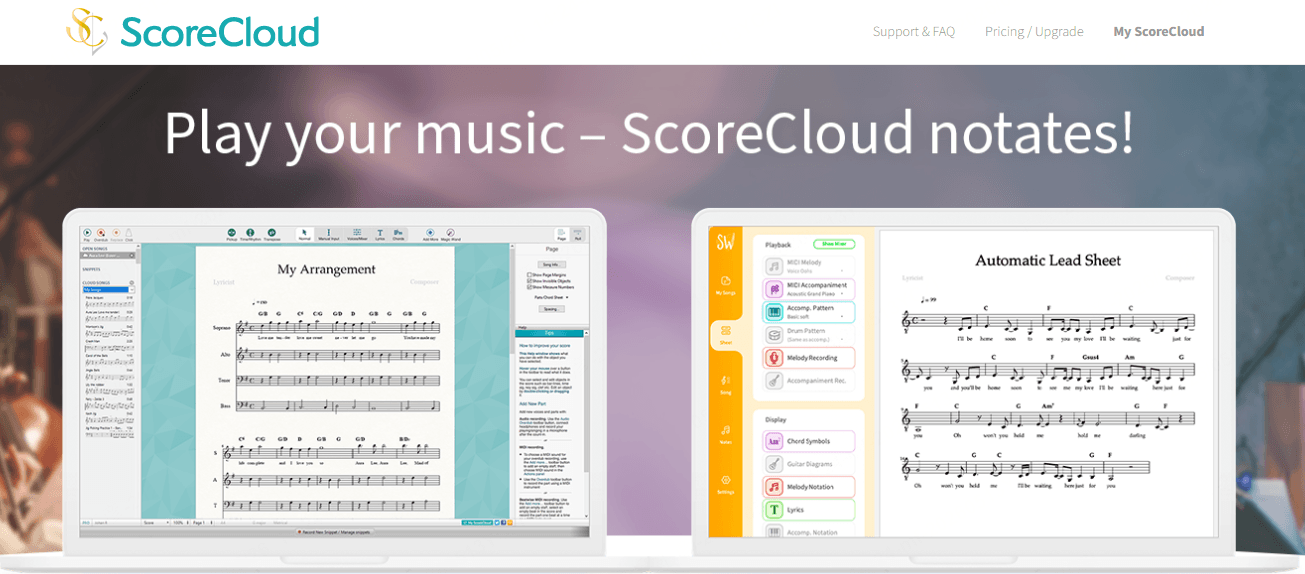This screenshot has height=574, width=1305.
Task: Toggle Accompaniment Rec. playback
Action: [808, 381]
